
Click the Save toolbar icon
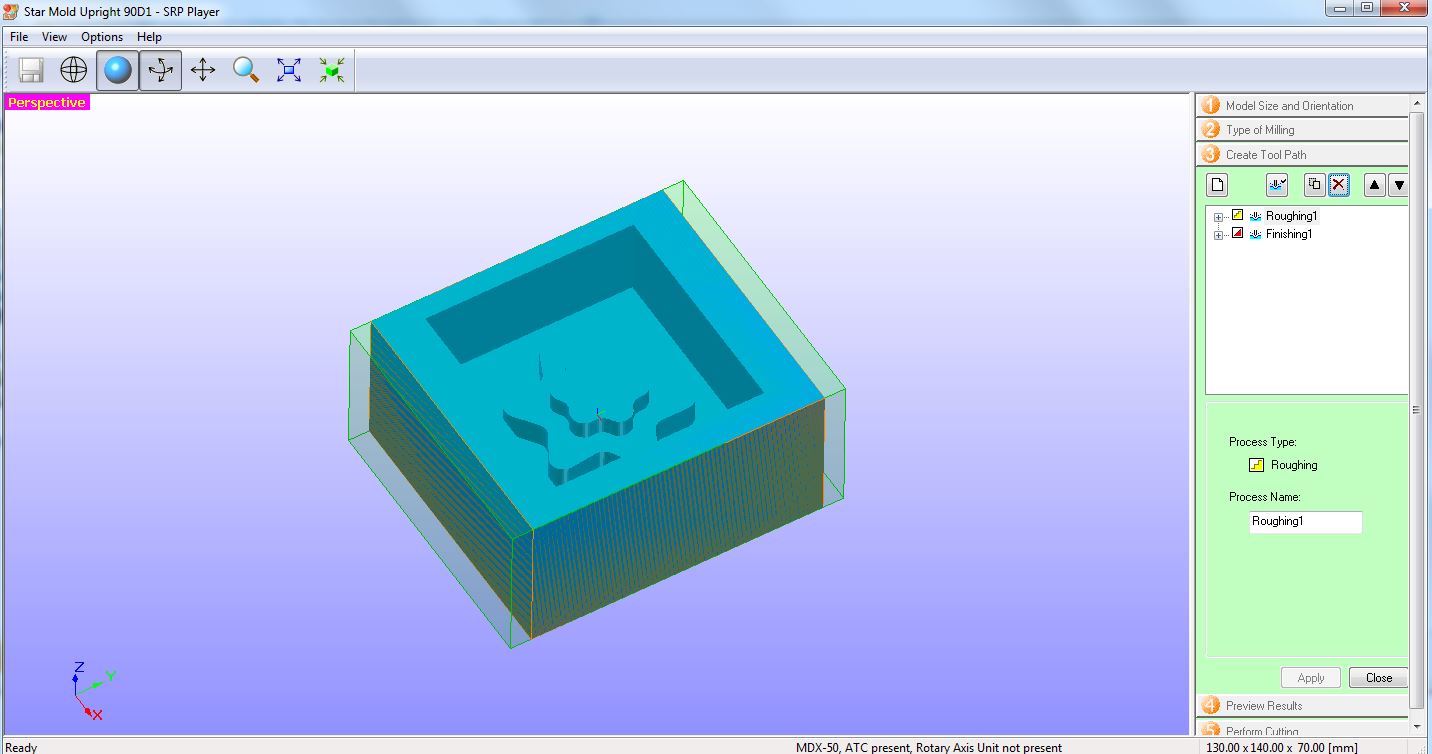coord(31,70)
